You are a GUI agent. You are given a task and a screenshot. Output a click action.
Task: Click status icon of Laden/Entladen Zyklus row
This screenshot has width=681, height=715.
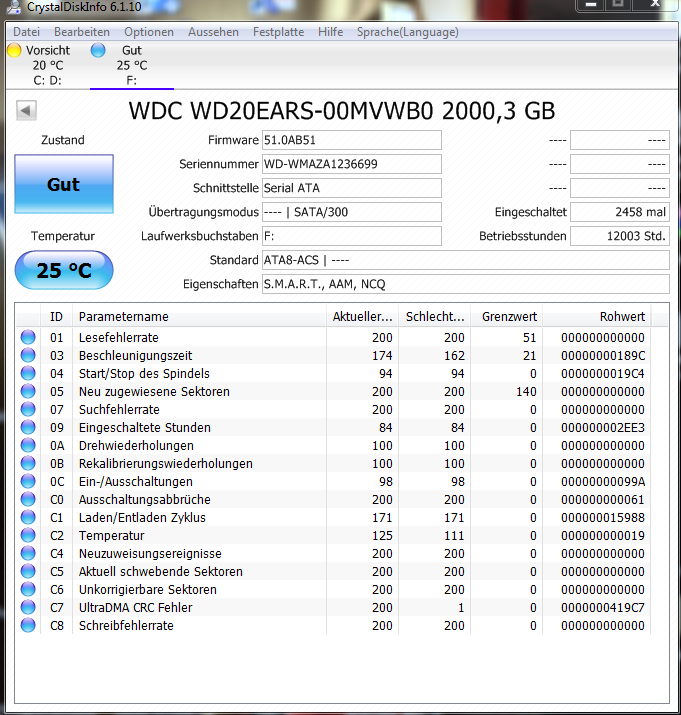28,518
